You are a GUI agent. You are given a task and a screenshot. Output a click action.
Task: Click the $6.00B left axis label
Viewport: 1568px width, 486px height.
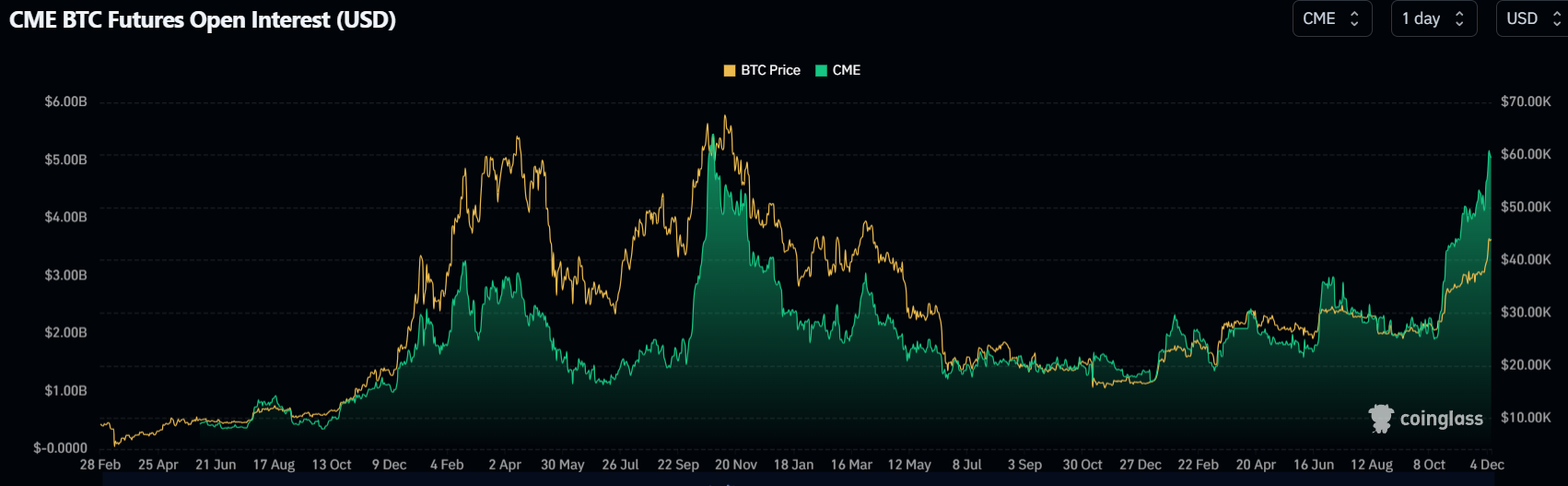[x=66, y=101]
